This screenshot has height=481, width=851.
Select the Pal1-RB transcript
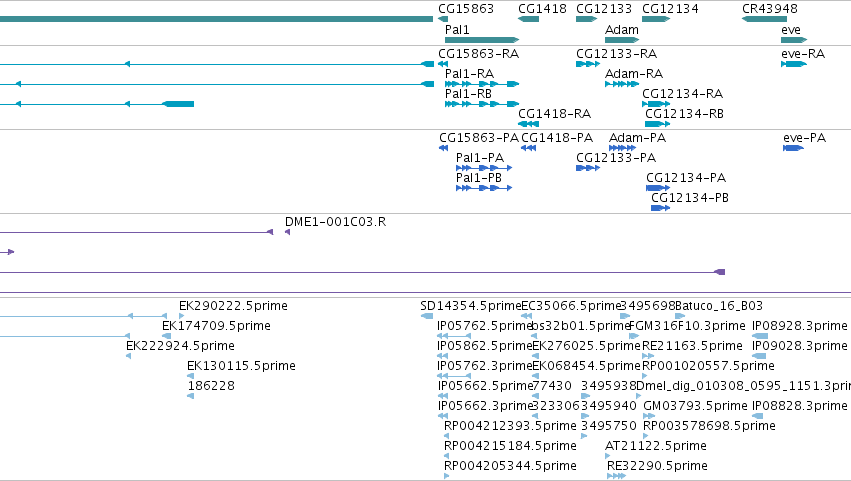point(482,104)
